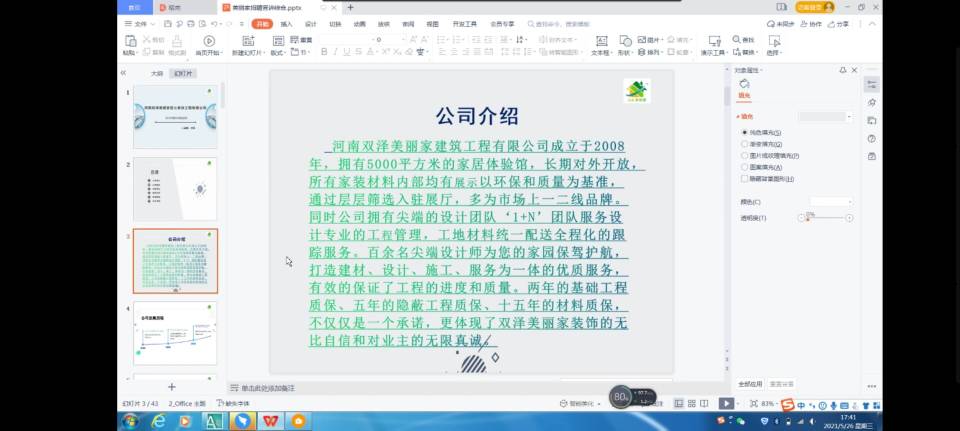Click the 演示工具 presentation tools icon
Screen dimensions: 960x431
click(712, 41)
